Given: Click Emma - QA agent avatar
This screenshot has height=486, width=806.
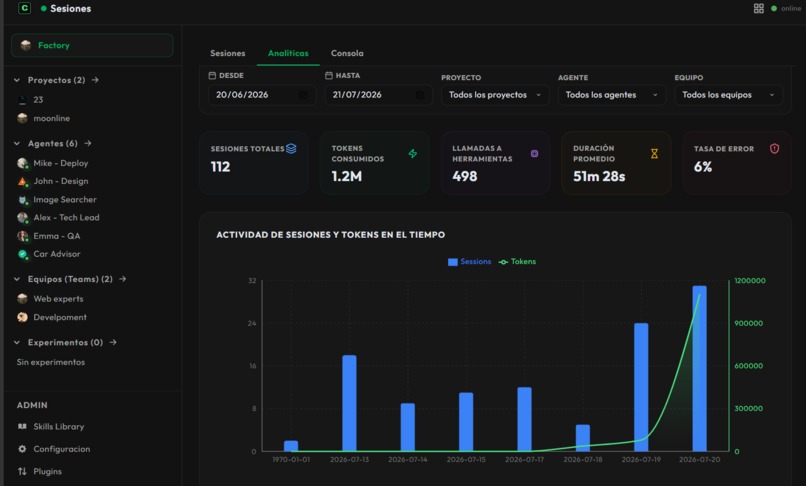Looking at the screenshot, I should (x=23, y=236).
